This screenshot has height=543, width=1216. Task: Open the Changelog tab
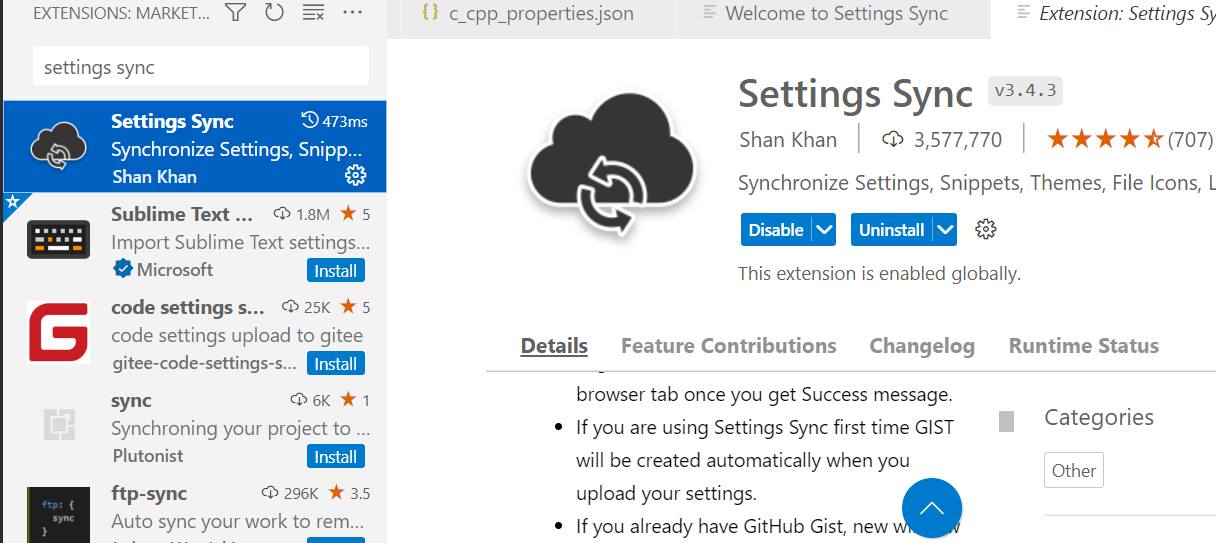point(922,346)
